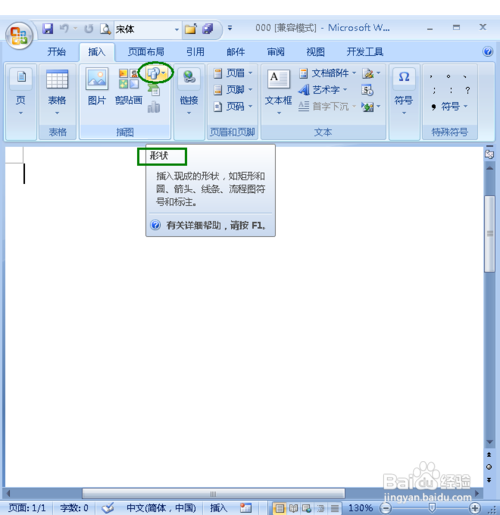Save the document with the floppy icon
This screenshot has width=500, height=515.
[48, 29]
